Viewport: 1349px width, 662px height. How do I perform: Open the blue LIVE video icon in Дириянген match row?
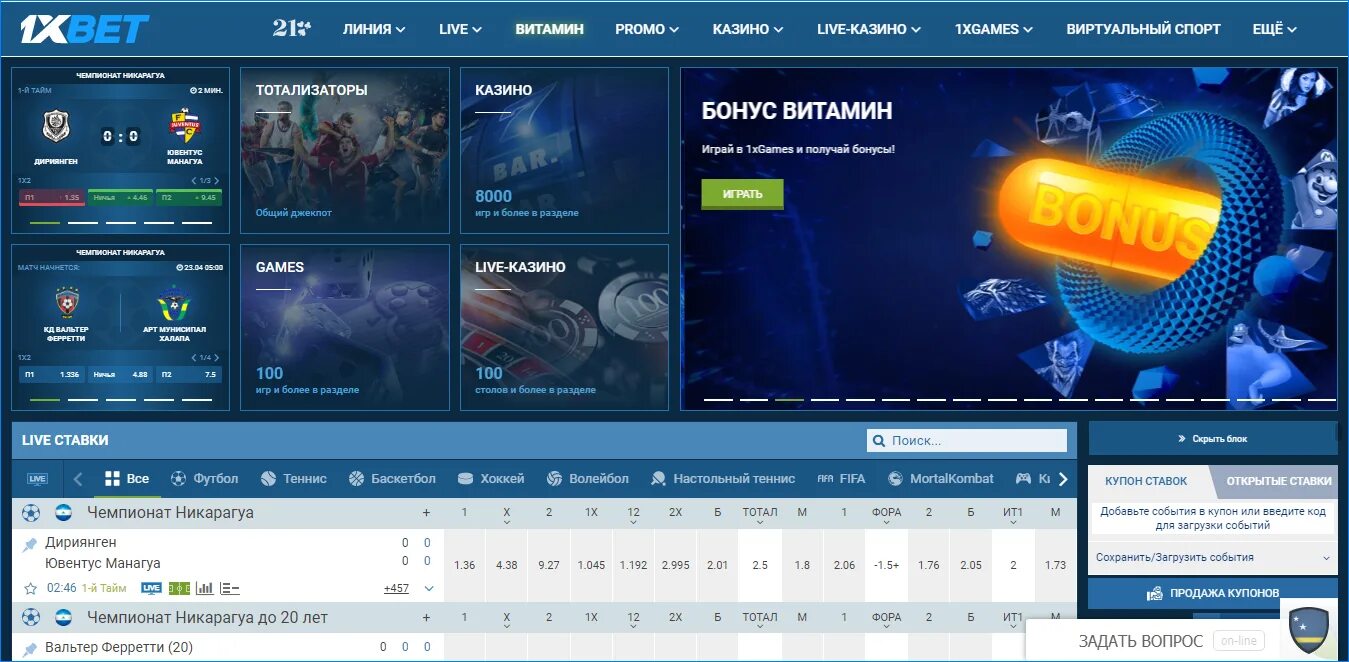click(x=151, y=588)
